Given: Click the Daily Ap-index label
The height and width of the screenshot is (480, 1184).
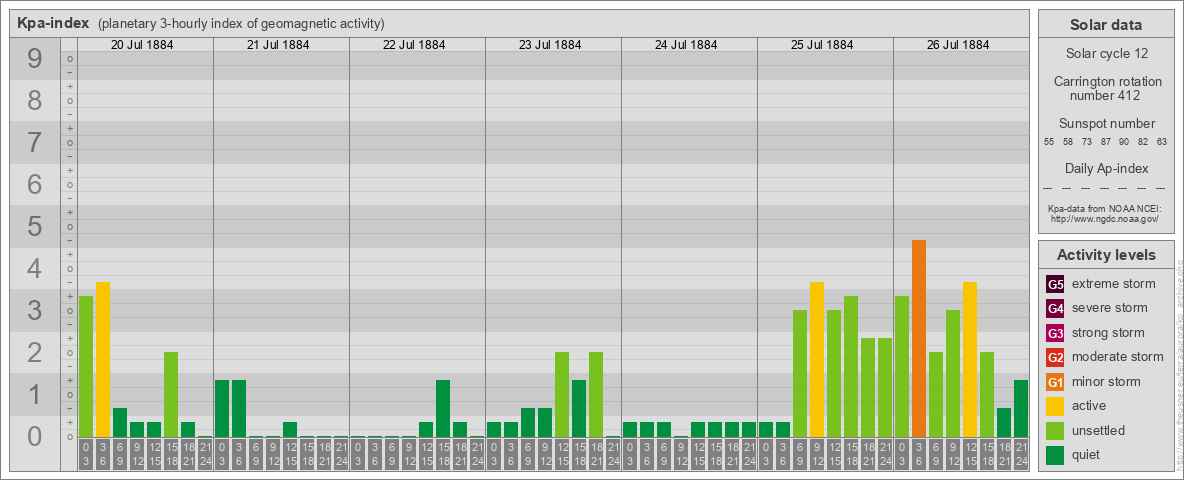Looking at the screenshot, I should click(1105, 168).
